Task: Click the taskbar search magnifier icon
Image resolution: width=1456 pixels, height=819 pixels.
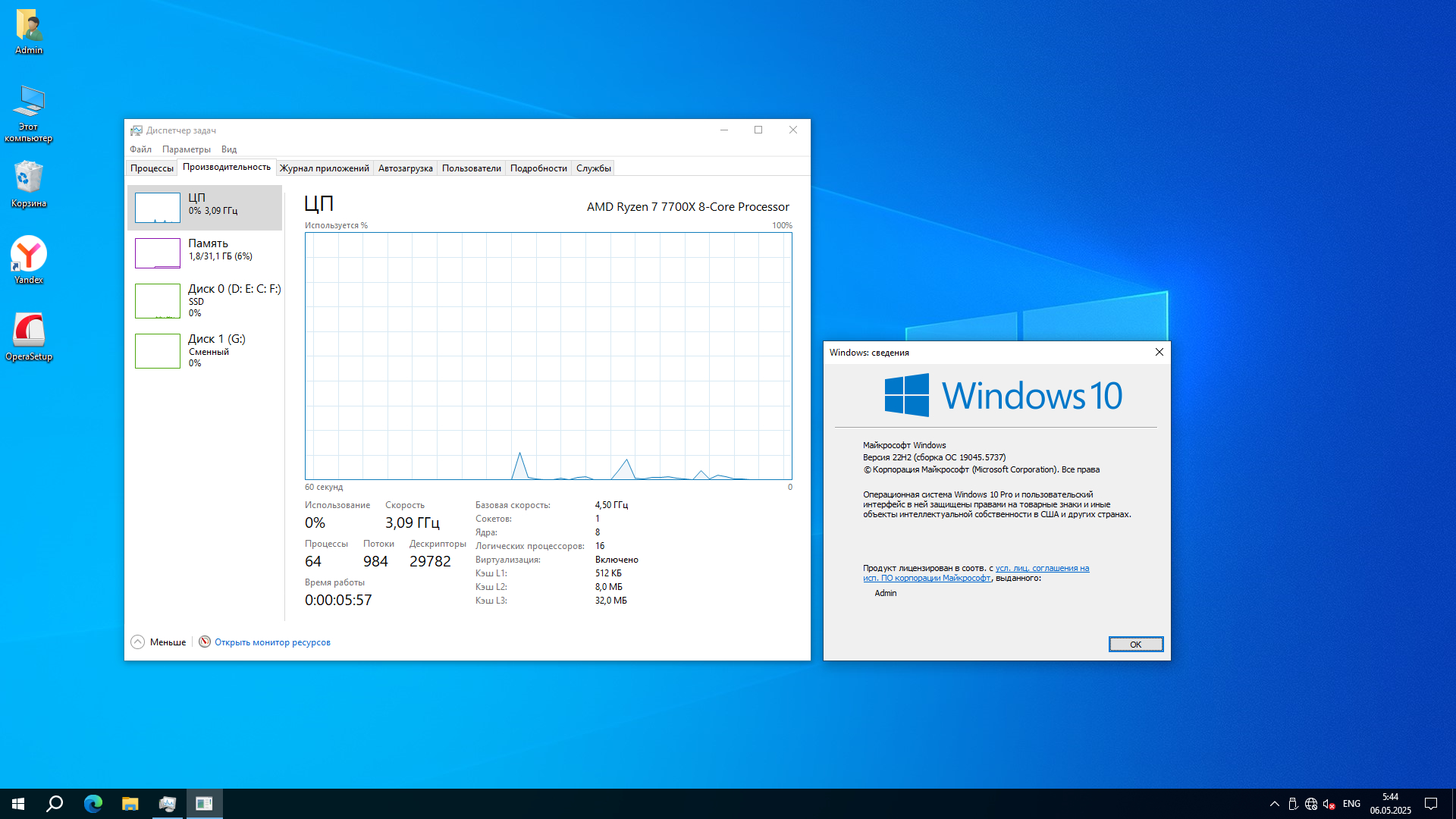Action: [55, 804]
